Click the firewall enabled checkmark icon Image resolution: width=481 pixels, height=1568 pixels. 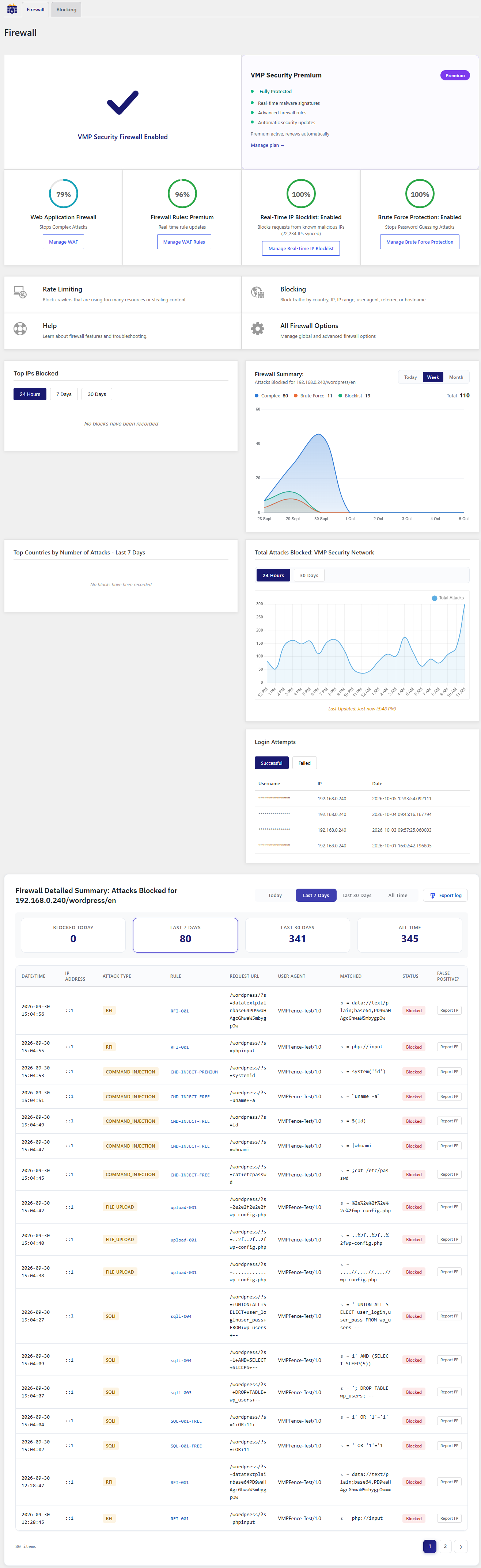tap(122, 103)
